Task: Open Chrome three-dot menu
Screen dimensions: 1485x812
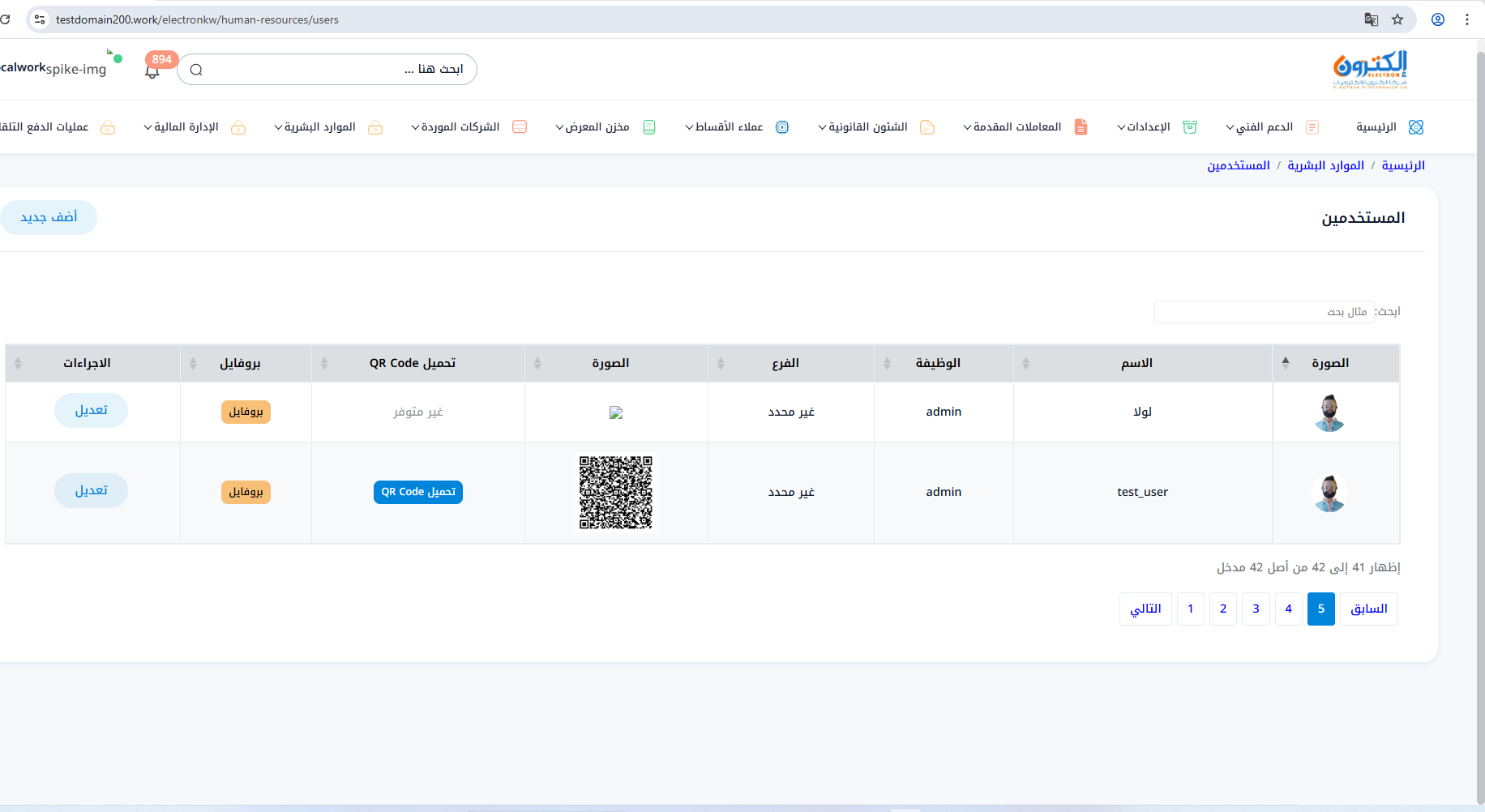Action: 1467,19
